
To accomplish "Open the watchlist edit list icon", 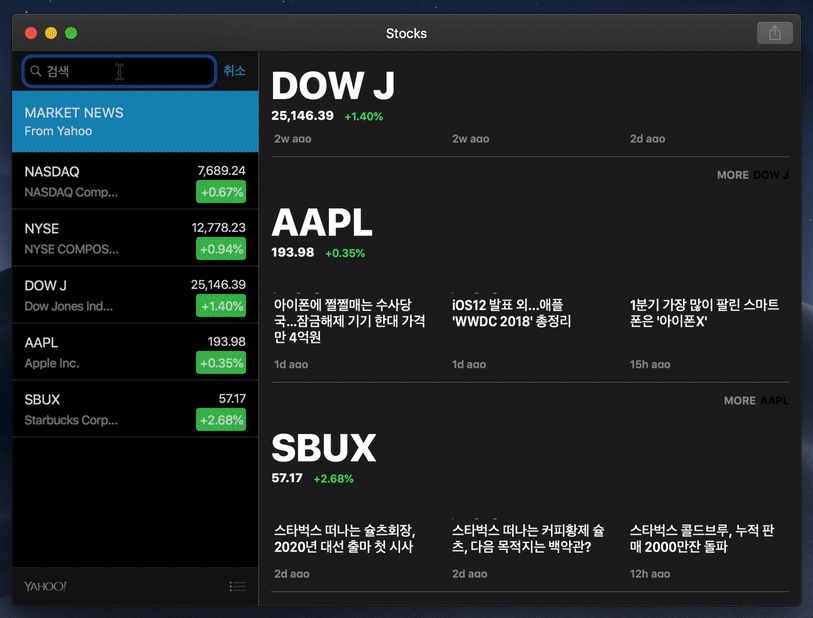I will 237,586.
